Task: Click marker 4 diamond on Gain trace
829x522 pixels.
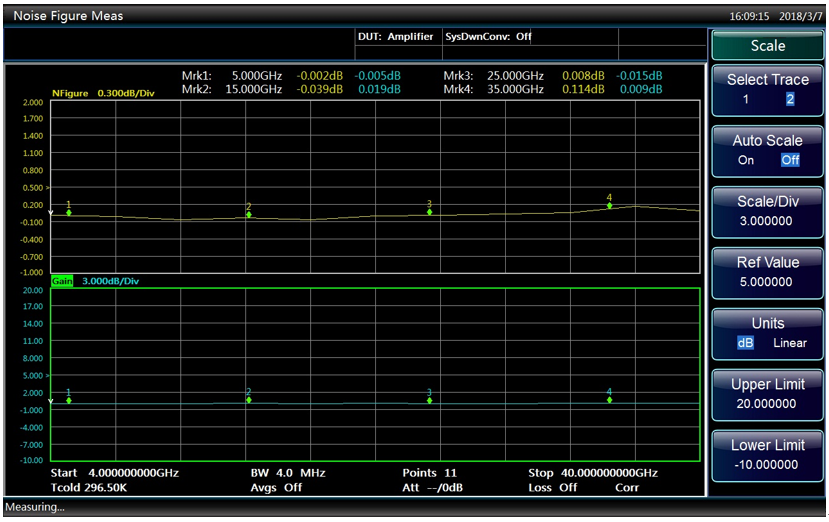Action: 609,400
